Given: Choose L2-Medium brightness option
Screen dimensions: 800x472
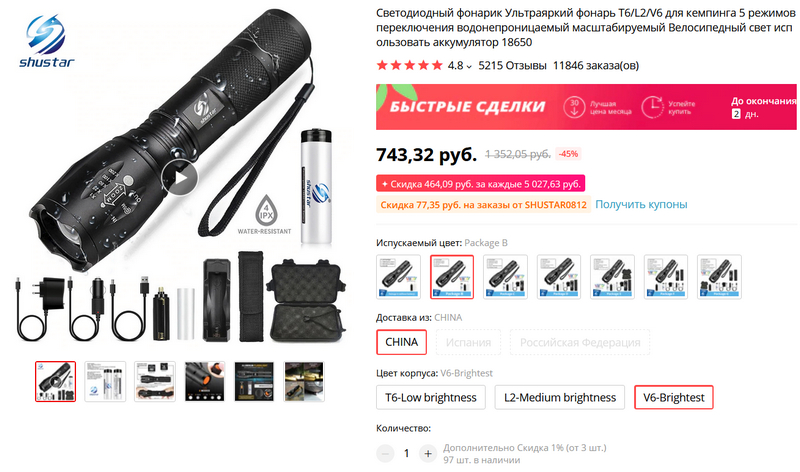Looking at the screenshot, I should click(560, 398).
